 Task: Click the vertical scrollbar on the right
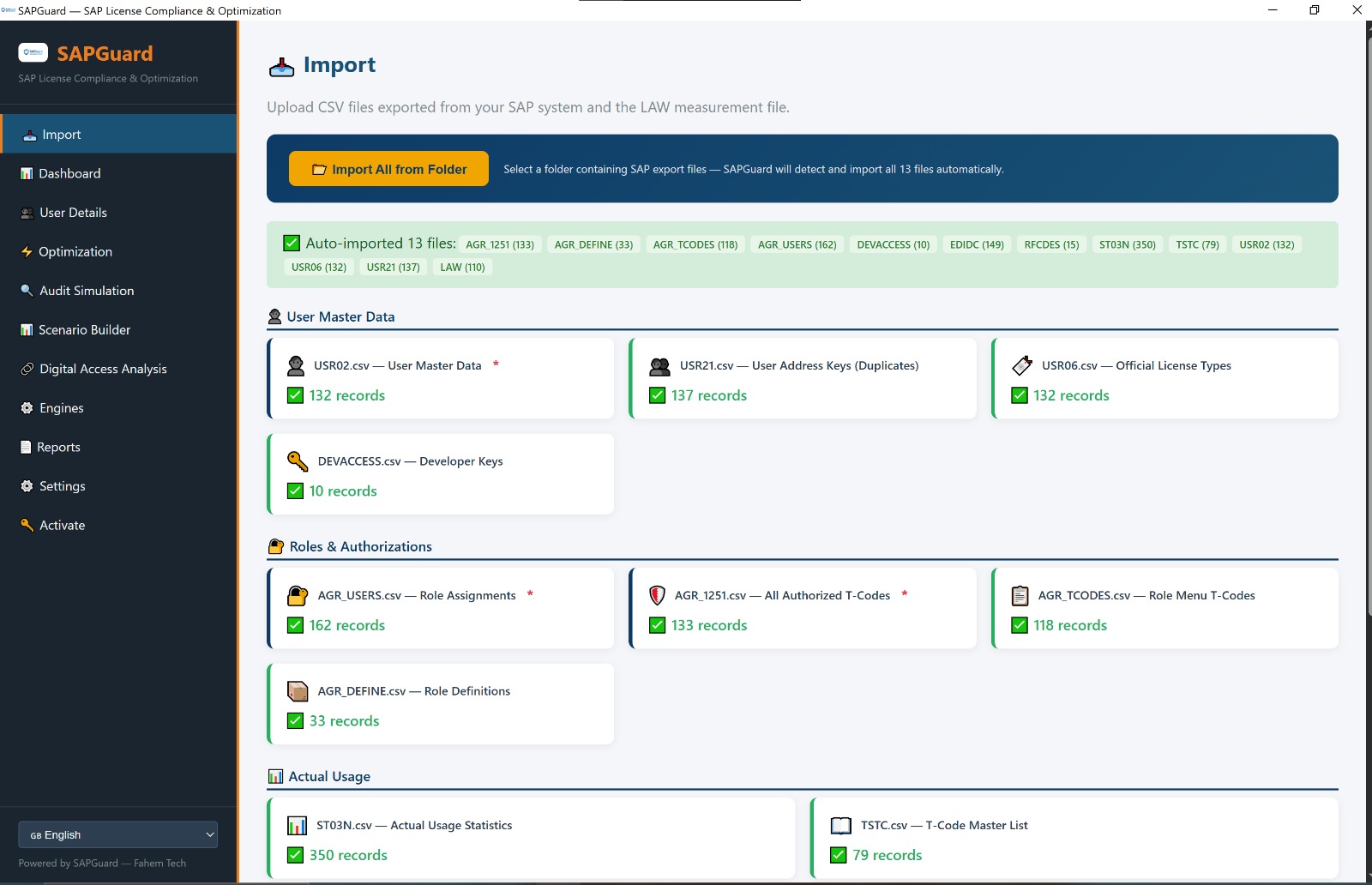pos(1369,326)
